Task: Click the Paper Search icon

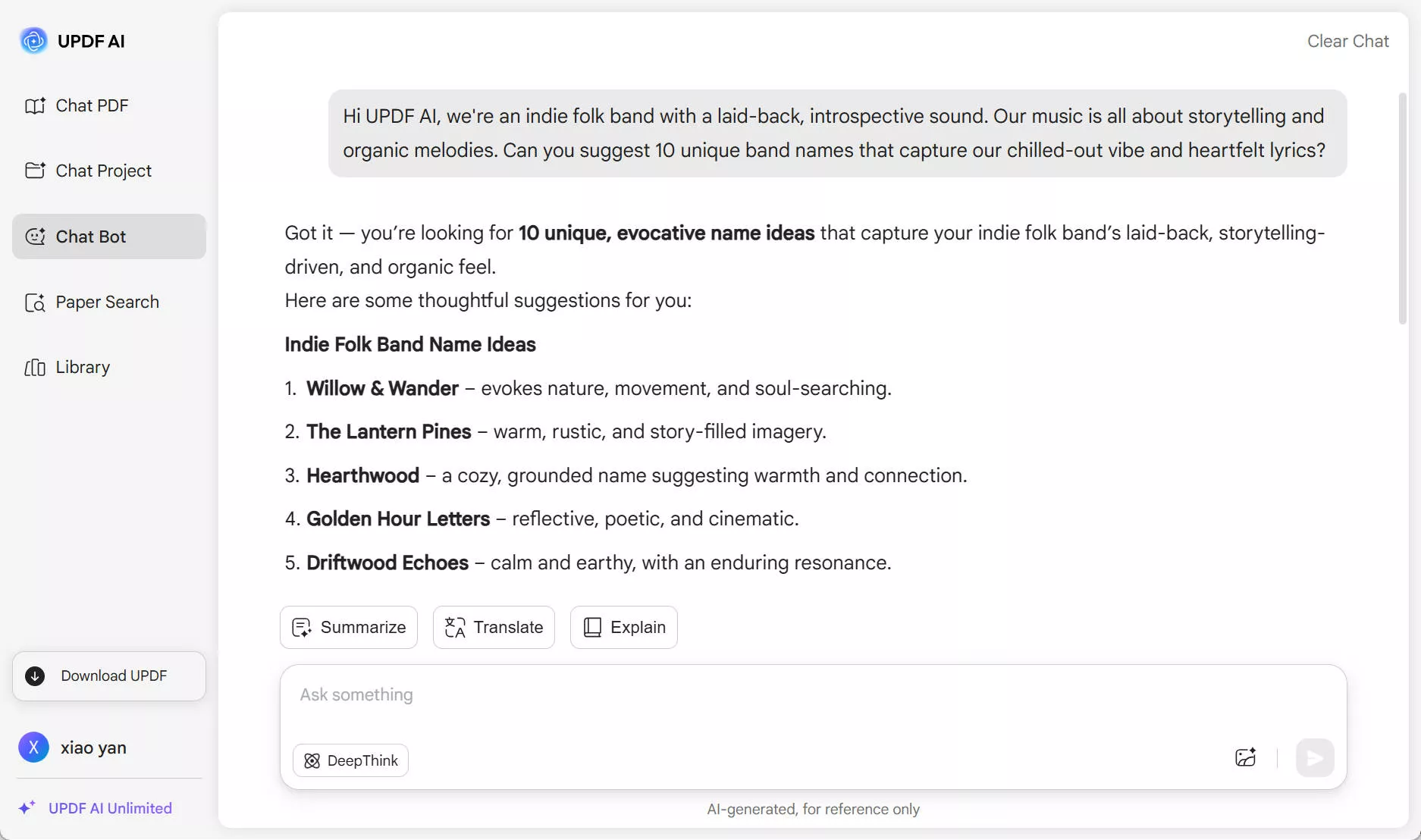Action: coord(35,302)
